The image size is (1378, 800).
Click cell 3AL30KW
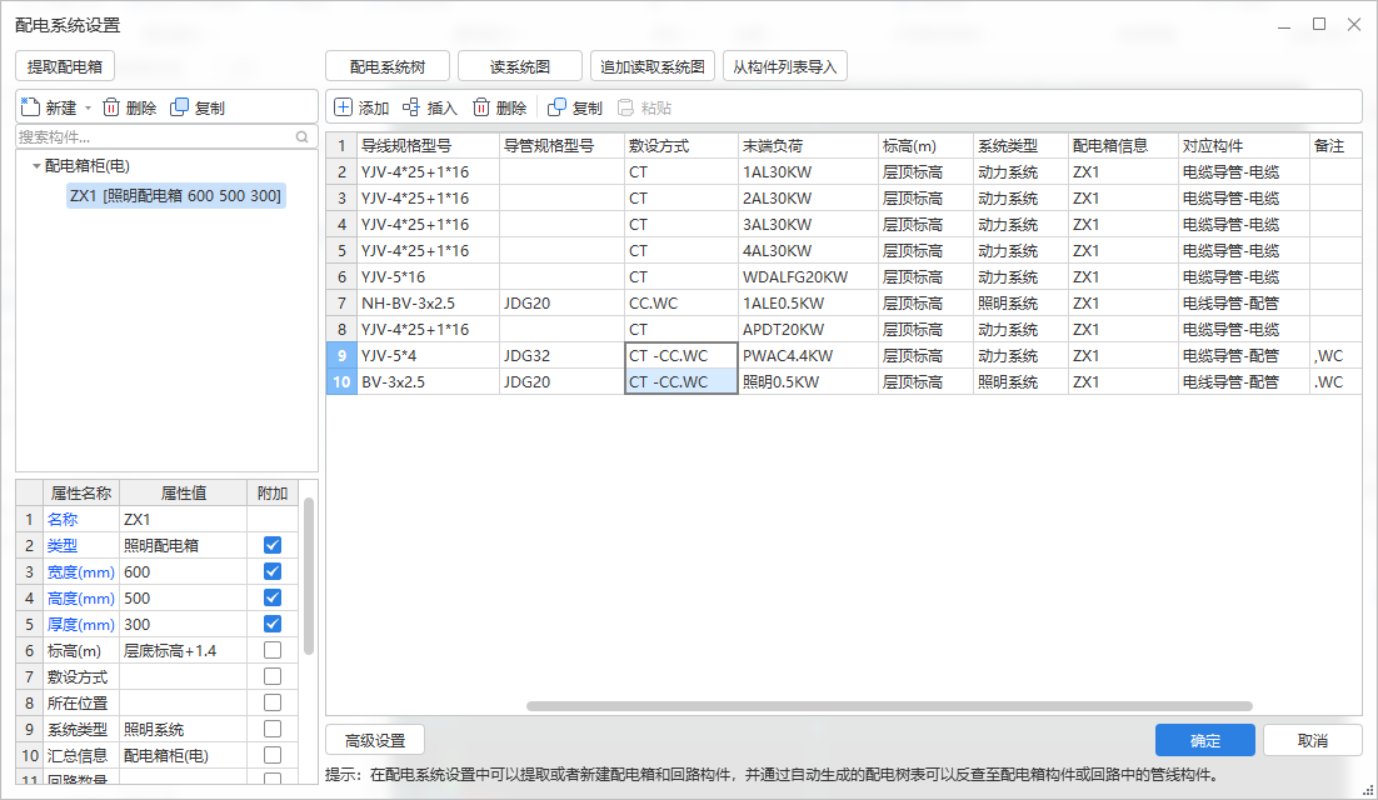click(x=808, y=224)
